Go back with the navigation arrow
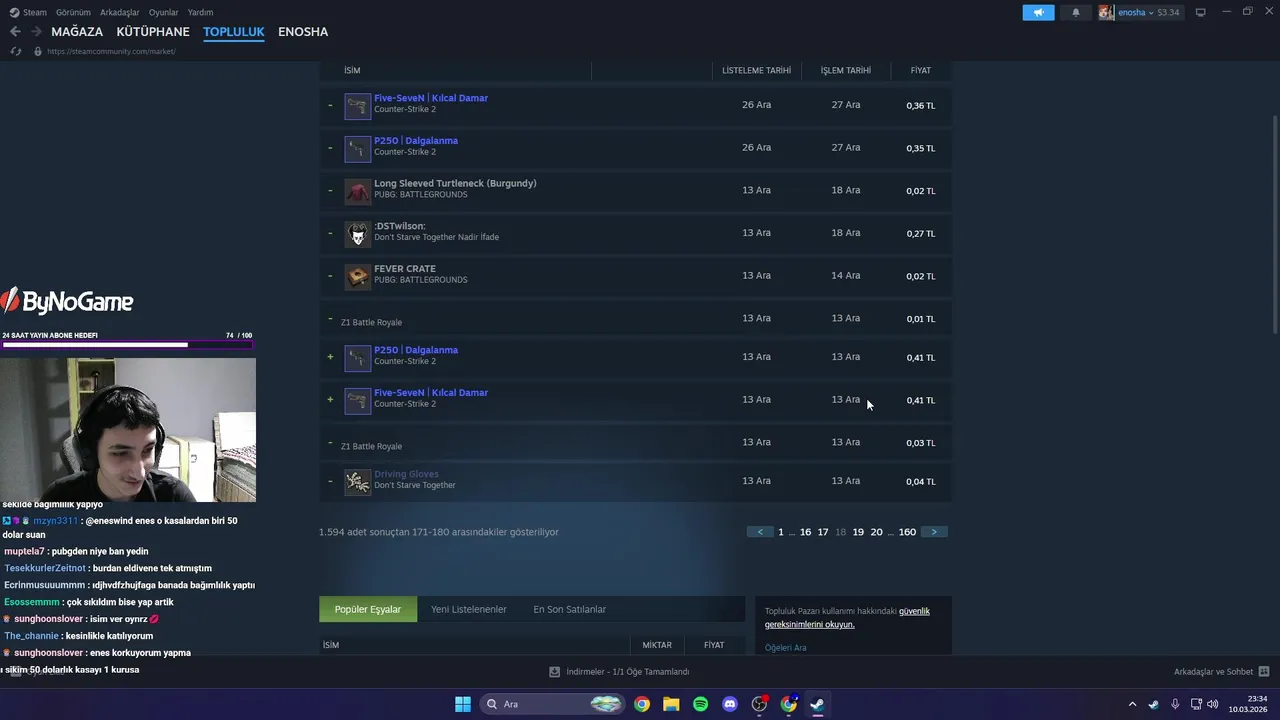Viewport: 1280px width, 720px height. click(x=15, y=32)
